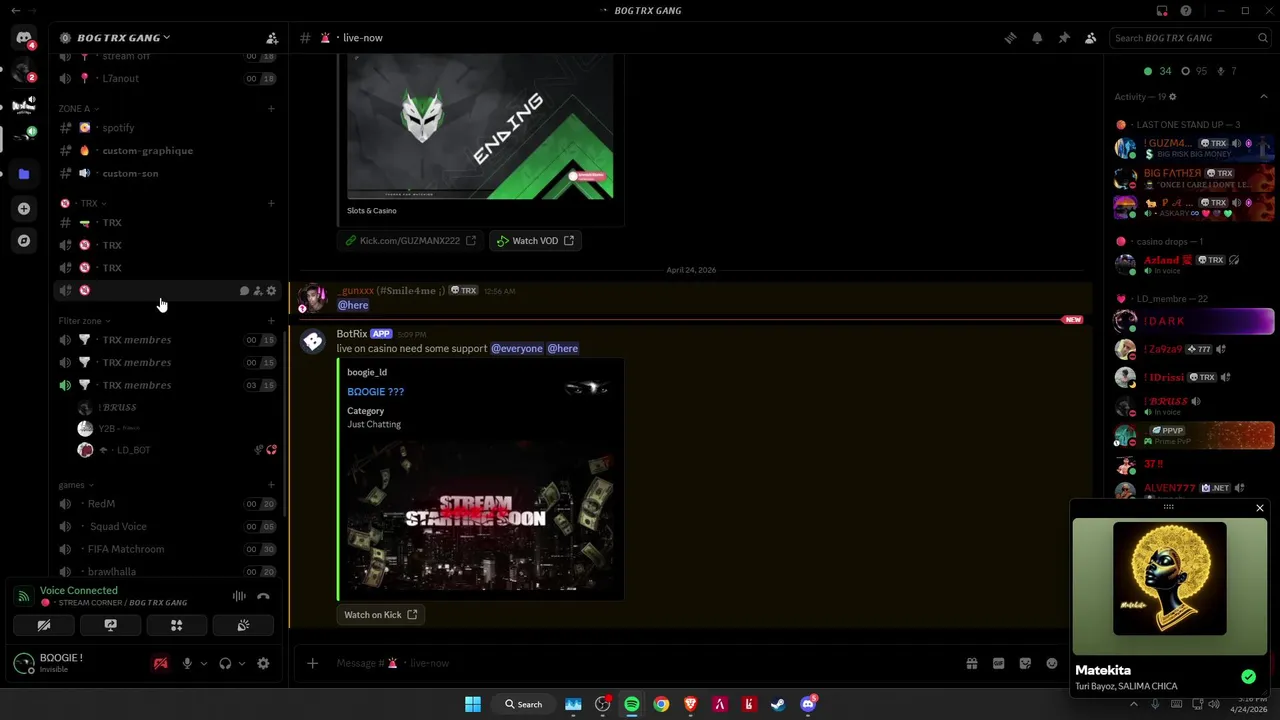Open sticker picker
1280x720 pixels.
pyautogui.click(x=1025, y=663)
